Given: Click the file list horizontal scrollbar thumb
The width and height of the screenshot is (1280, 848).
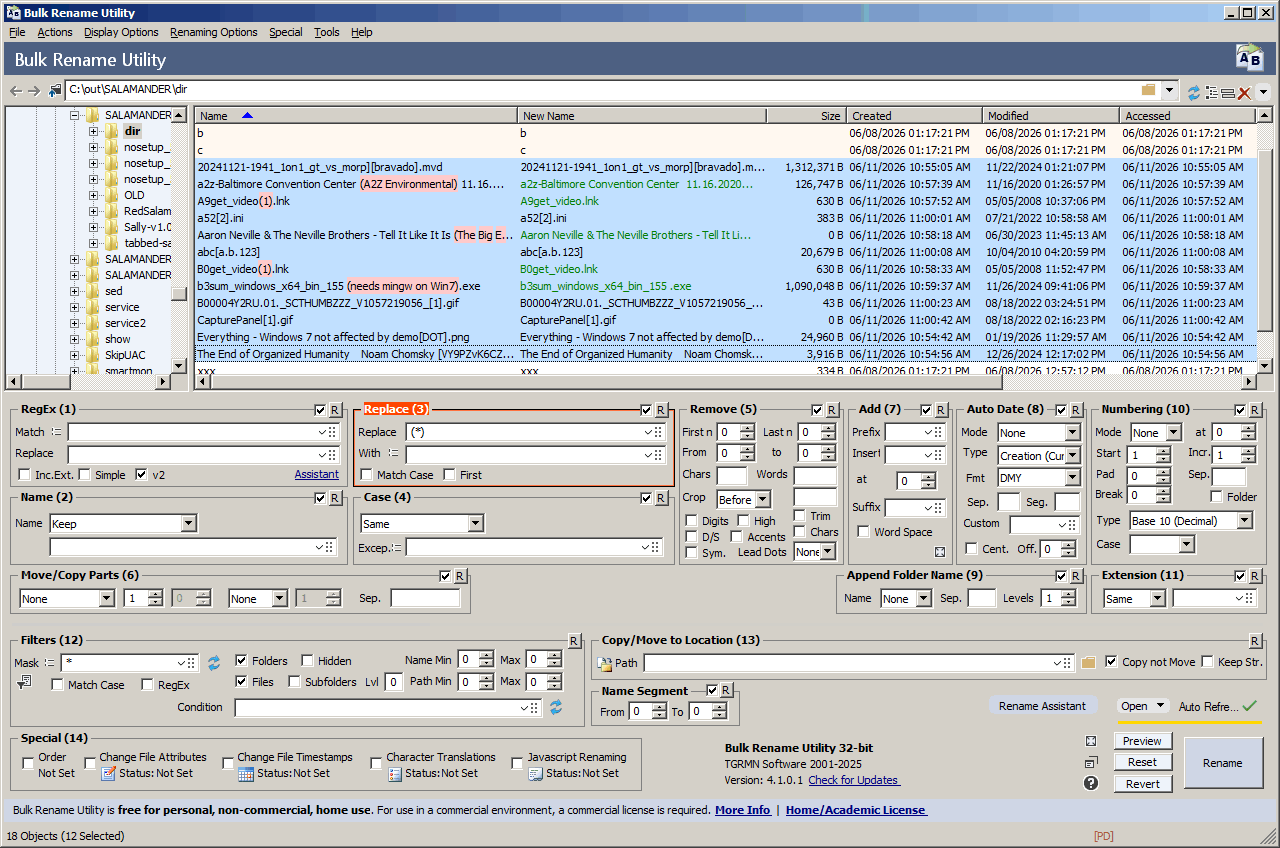Looking at the screenshot, I should pos(607,382).
